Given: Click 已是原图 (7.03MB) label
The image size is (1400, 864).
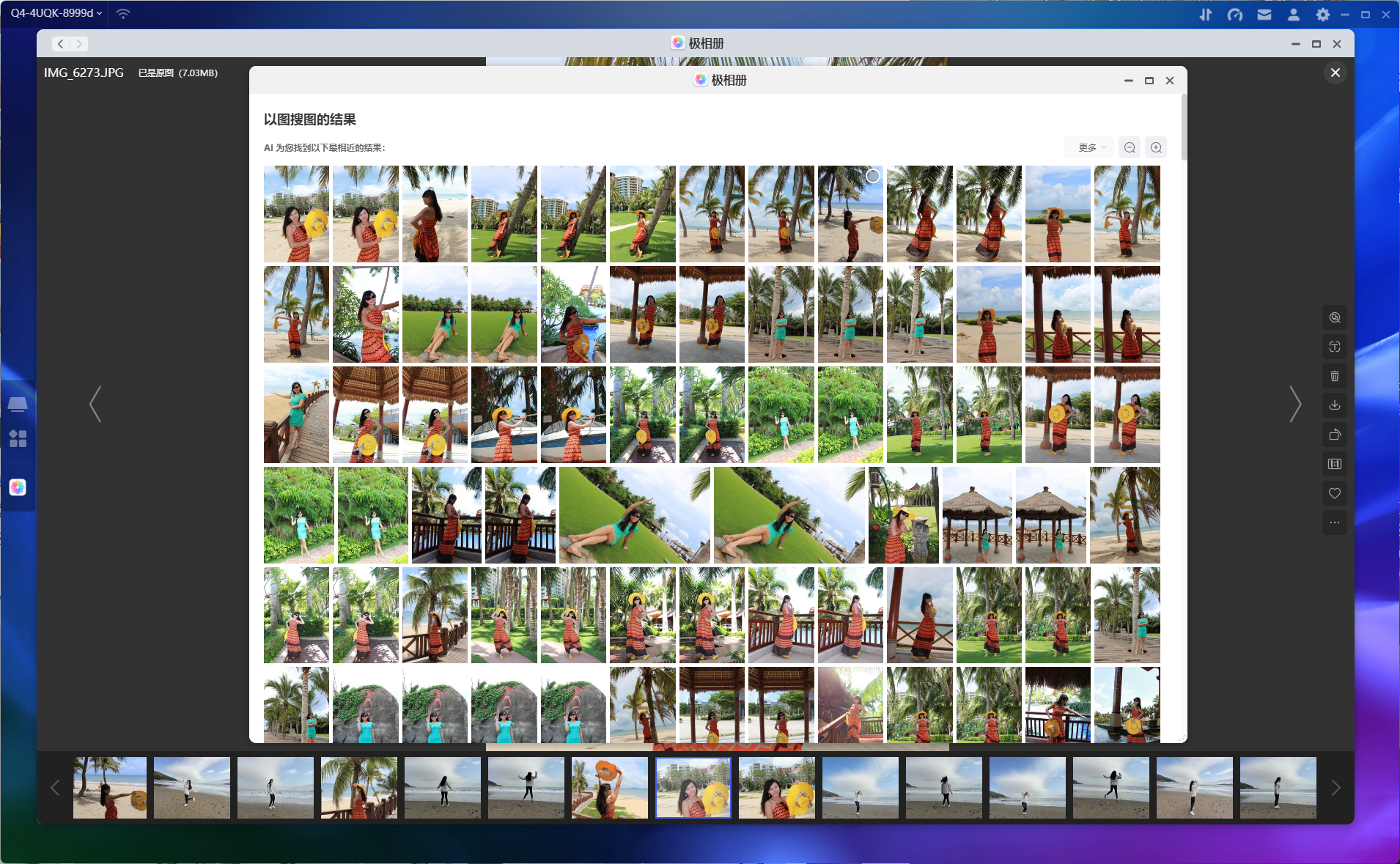Looking at the screenshot, I should [x=178, y=73].
